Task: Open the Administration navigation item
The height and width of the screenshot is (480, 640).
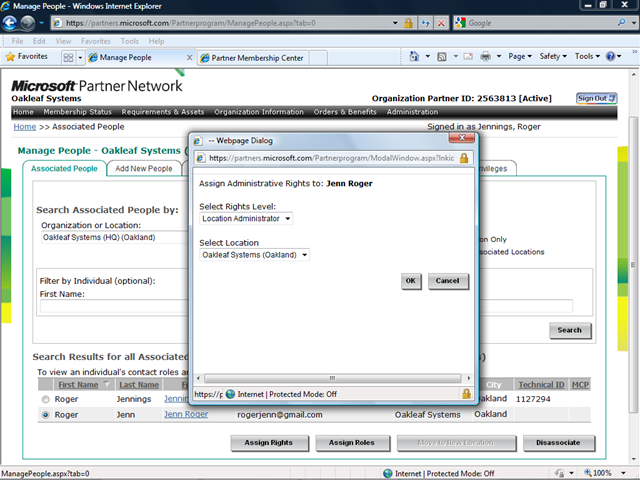Action: click(x=412, y=112)
